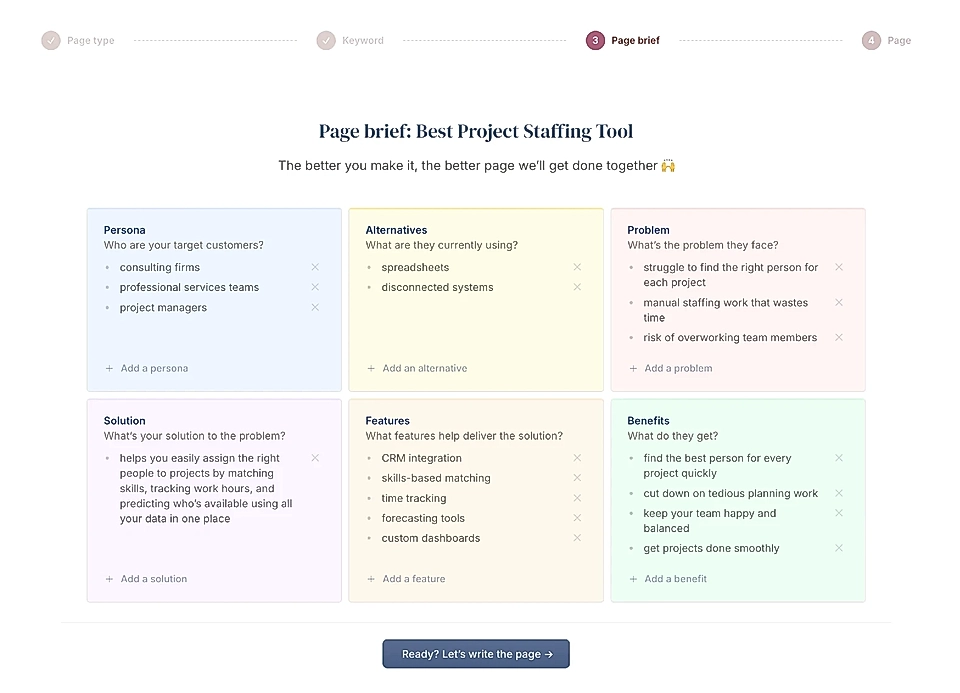Click "Add an alternative"
Image resolution: width=960 pixels, height=693 pixels.
416,368
